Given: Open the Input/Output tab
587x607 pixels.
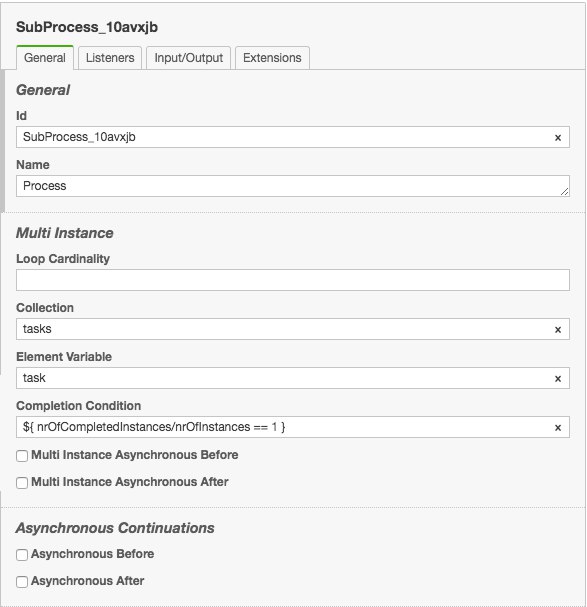Looking at the screenshot, I should pos(189,58).
